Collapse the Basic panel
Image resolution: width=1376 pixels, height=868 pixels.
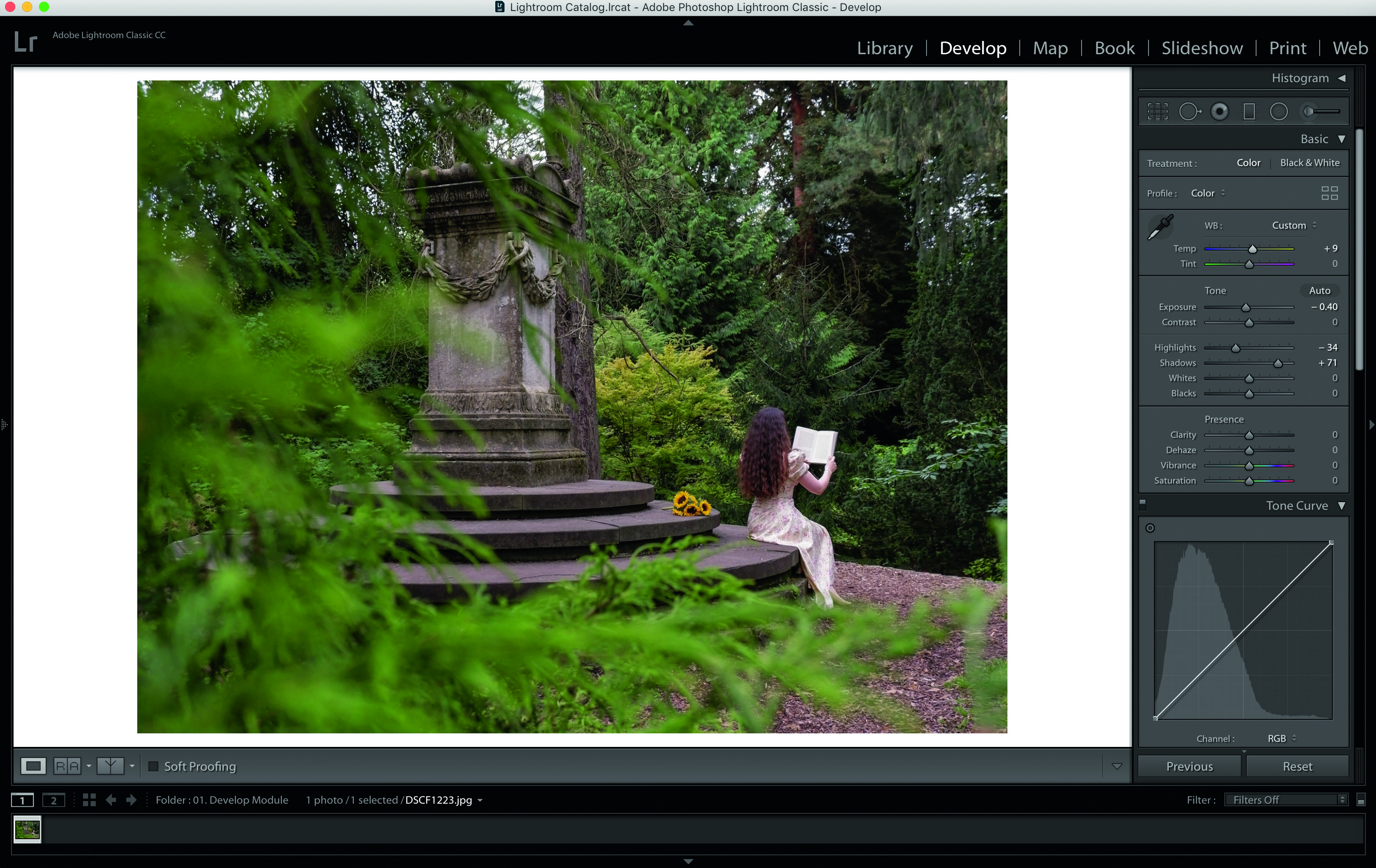pyautogui.click(x=1341, y=139)
